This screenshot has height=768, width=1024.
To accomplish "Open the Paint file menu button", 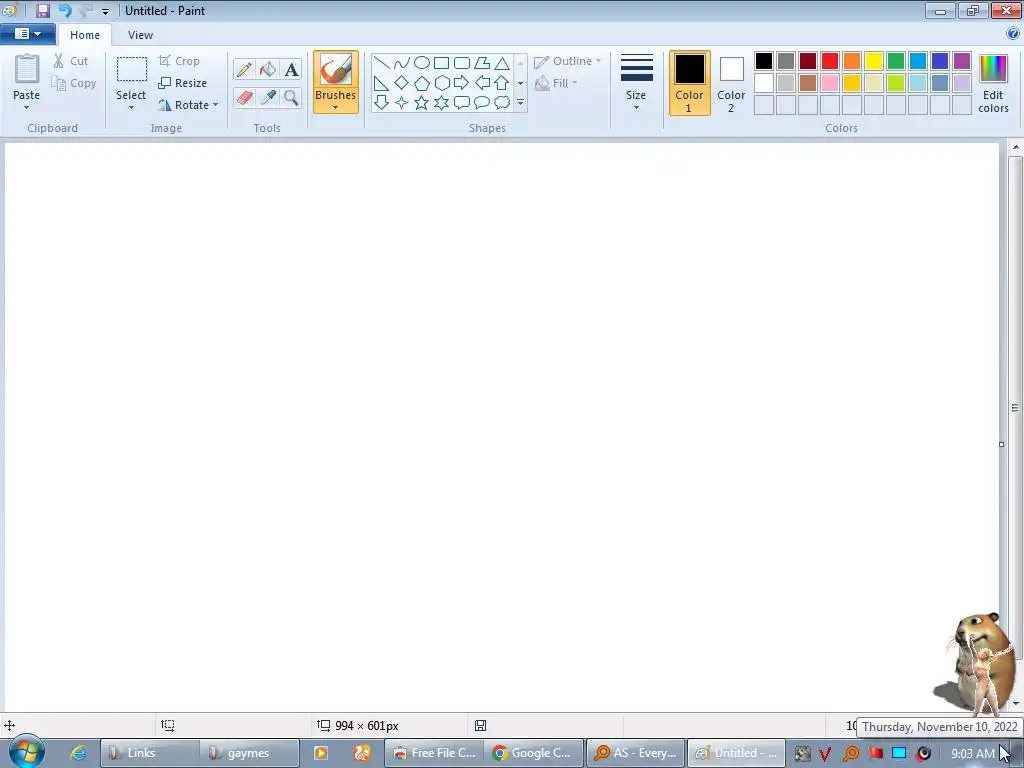I will point(27,34).
